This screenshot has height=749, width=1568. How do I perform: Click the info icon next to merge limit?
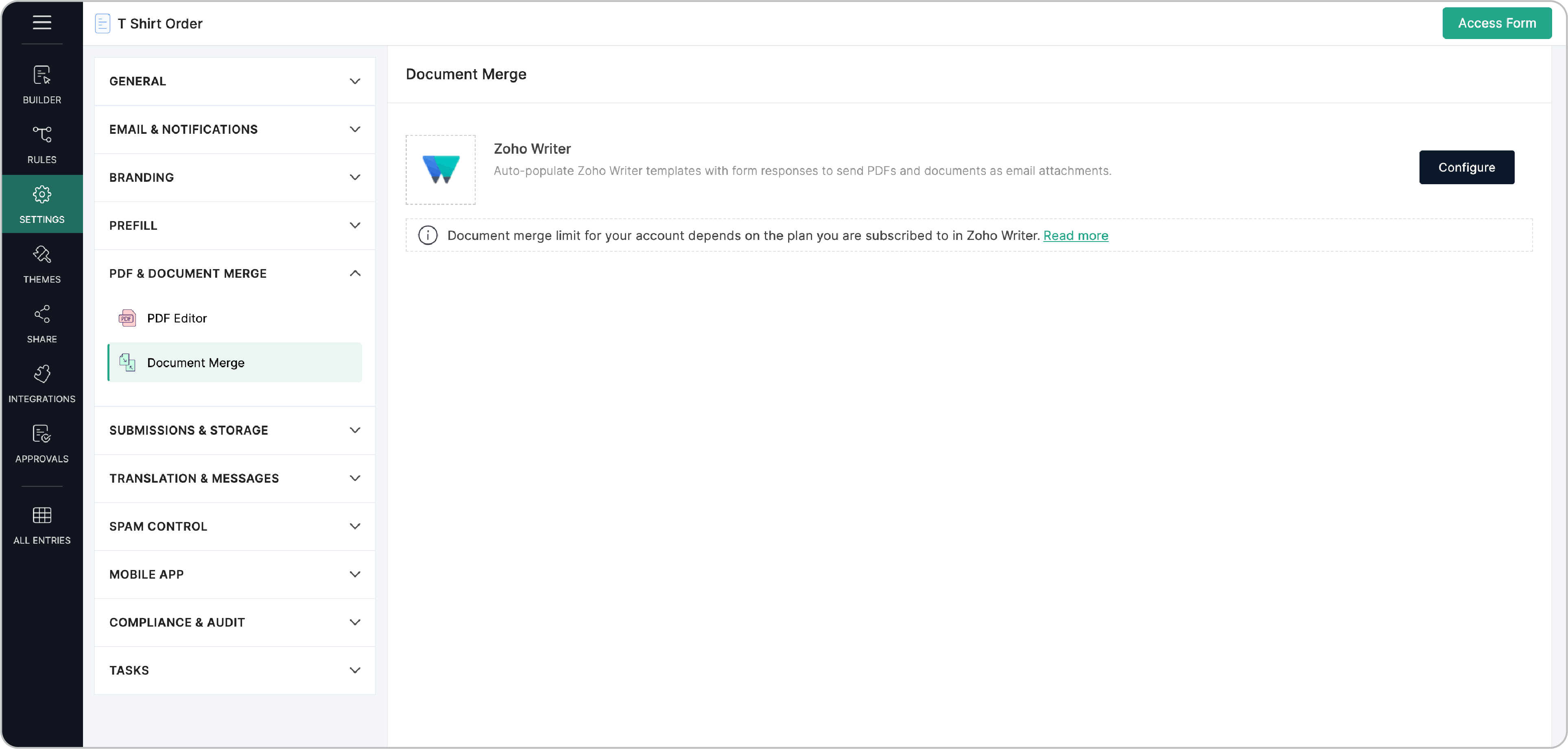coord(428,235)
